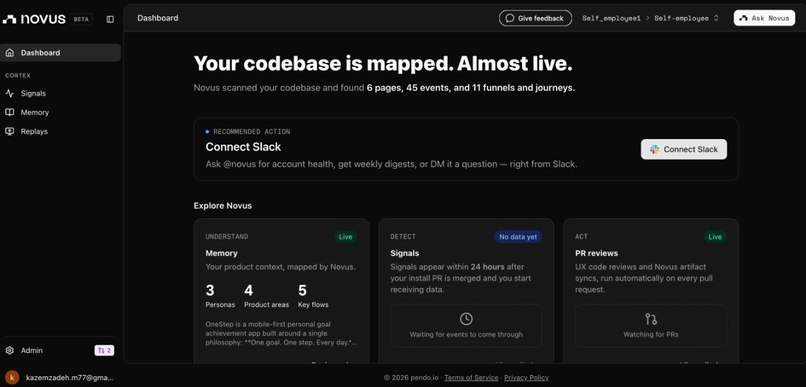The image size is (806, 387).
Task: Click the Novus logo
Action: click(34, 19)
